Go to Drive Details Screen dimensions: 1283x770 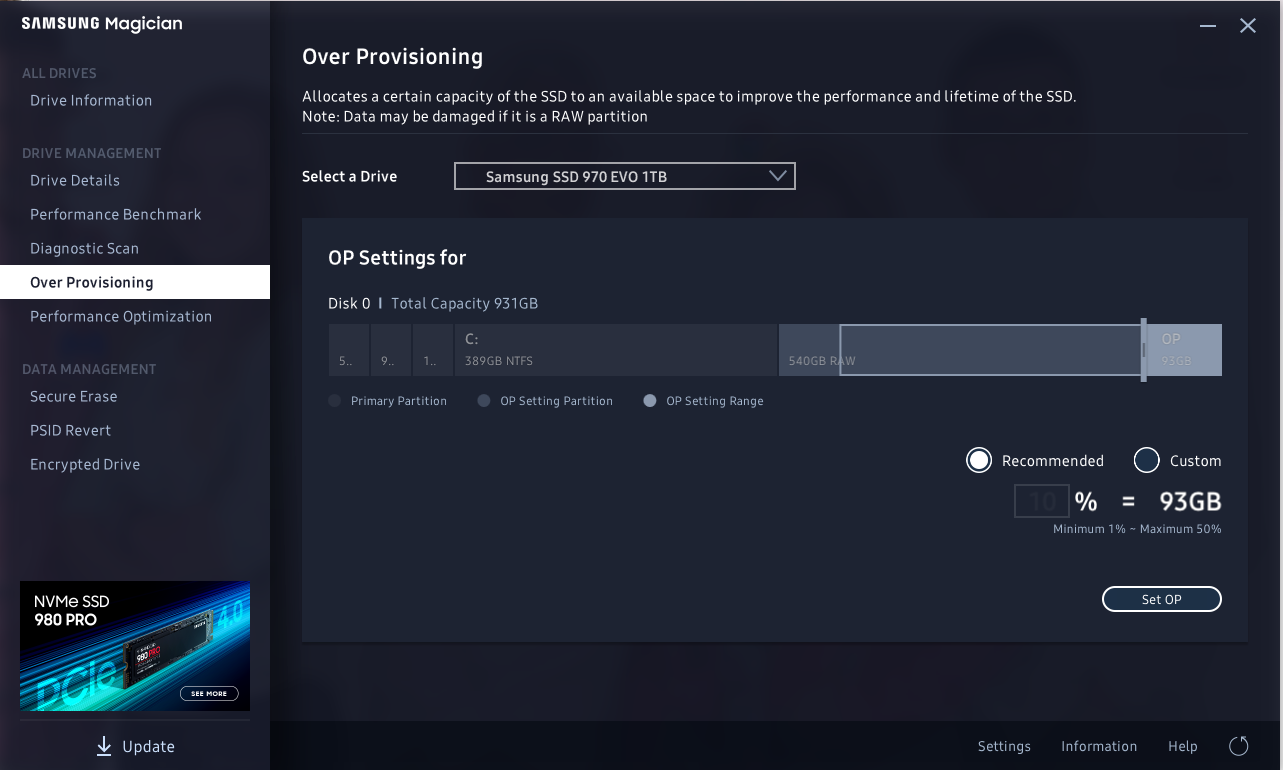click(75, 180)
